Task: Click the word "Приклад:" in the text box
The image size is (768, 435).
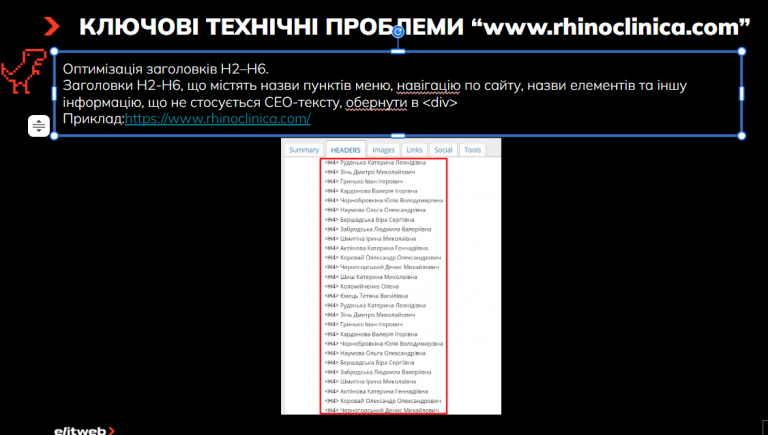Action: (94, 119)
